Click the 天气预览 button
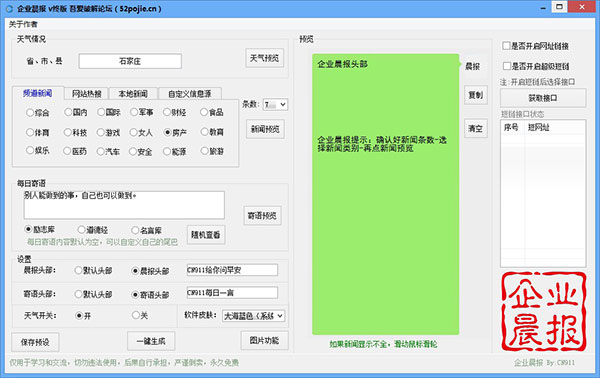 point(264,58)
